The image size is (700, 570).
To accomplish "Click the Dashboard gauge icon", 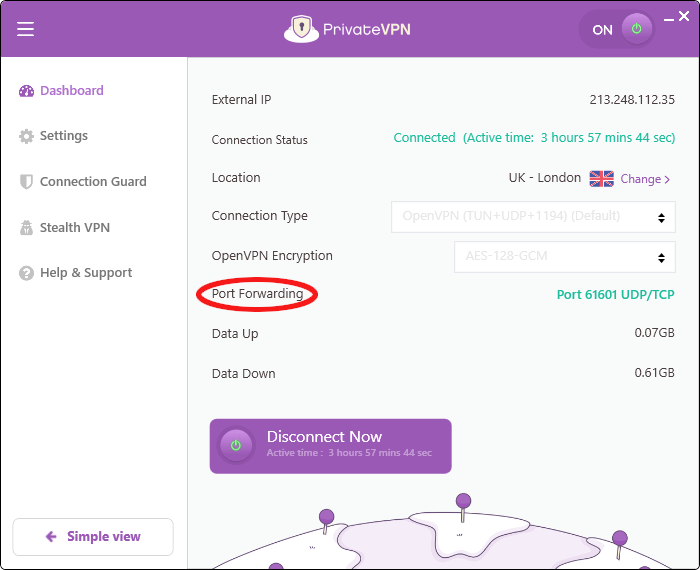I will (26, 91).
